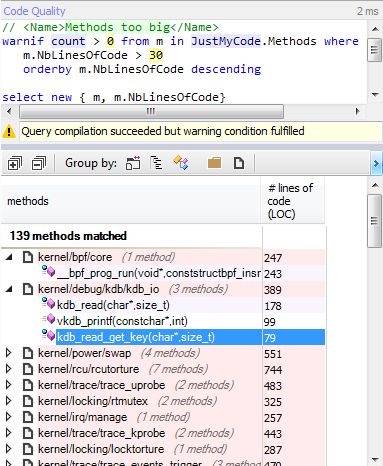Group results by hierarchy tree icon

coord(156,163)
